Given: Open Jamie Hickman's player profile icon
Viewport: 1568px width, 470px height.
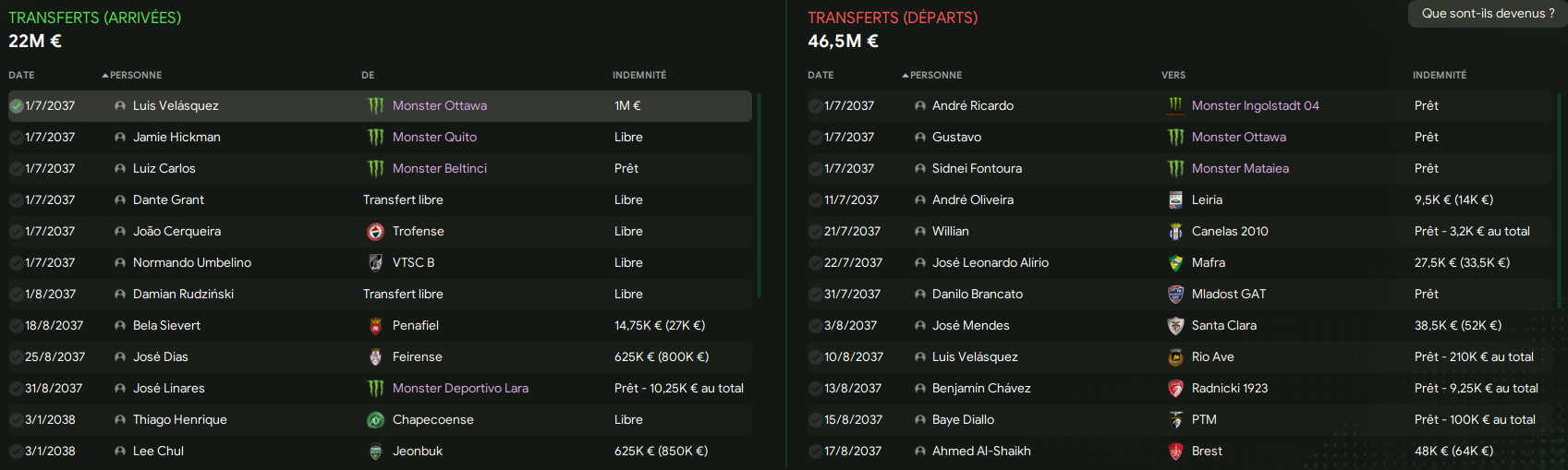Looking at the screenshot, I should coord(120,138).
